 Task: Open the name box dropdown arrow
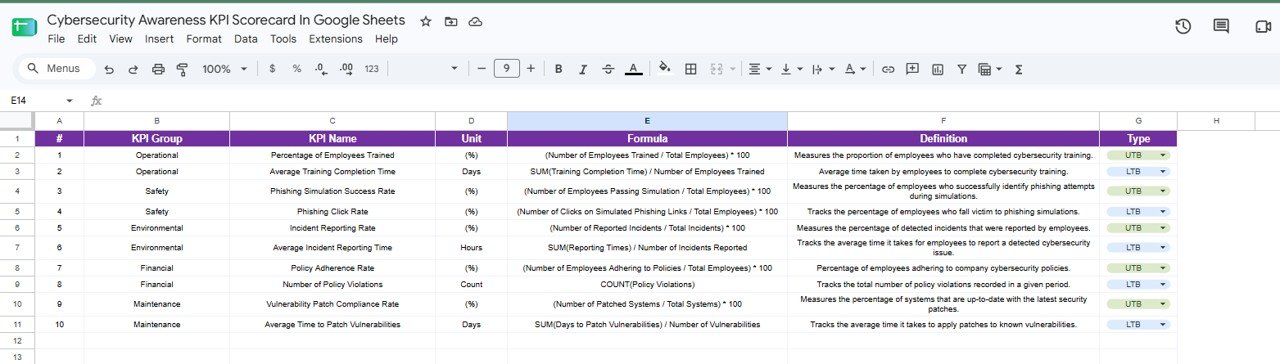click(x=70, y=100)
